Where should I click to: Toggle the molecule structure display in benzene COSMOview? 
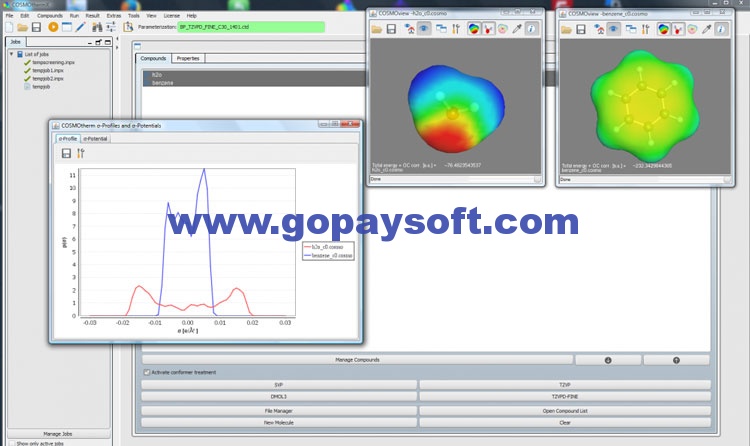(678, 30)
